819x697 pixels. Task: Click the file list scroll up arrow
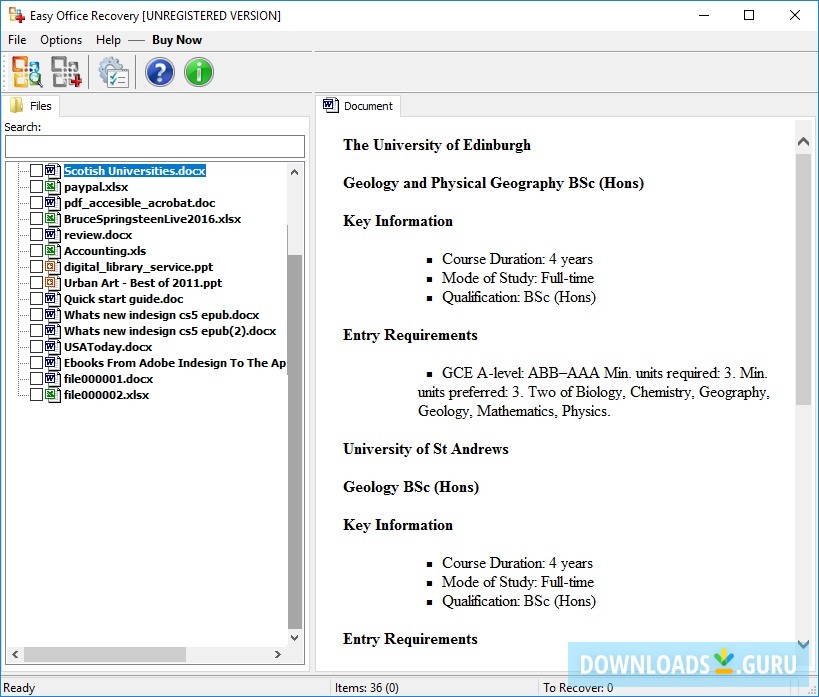click(295, 172)
